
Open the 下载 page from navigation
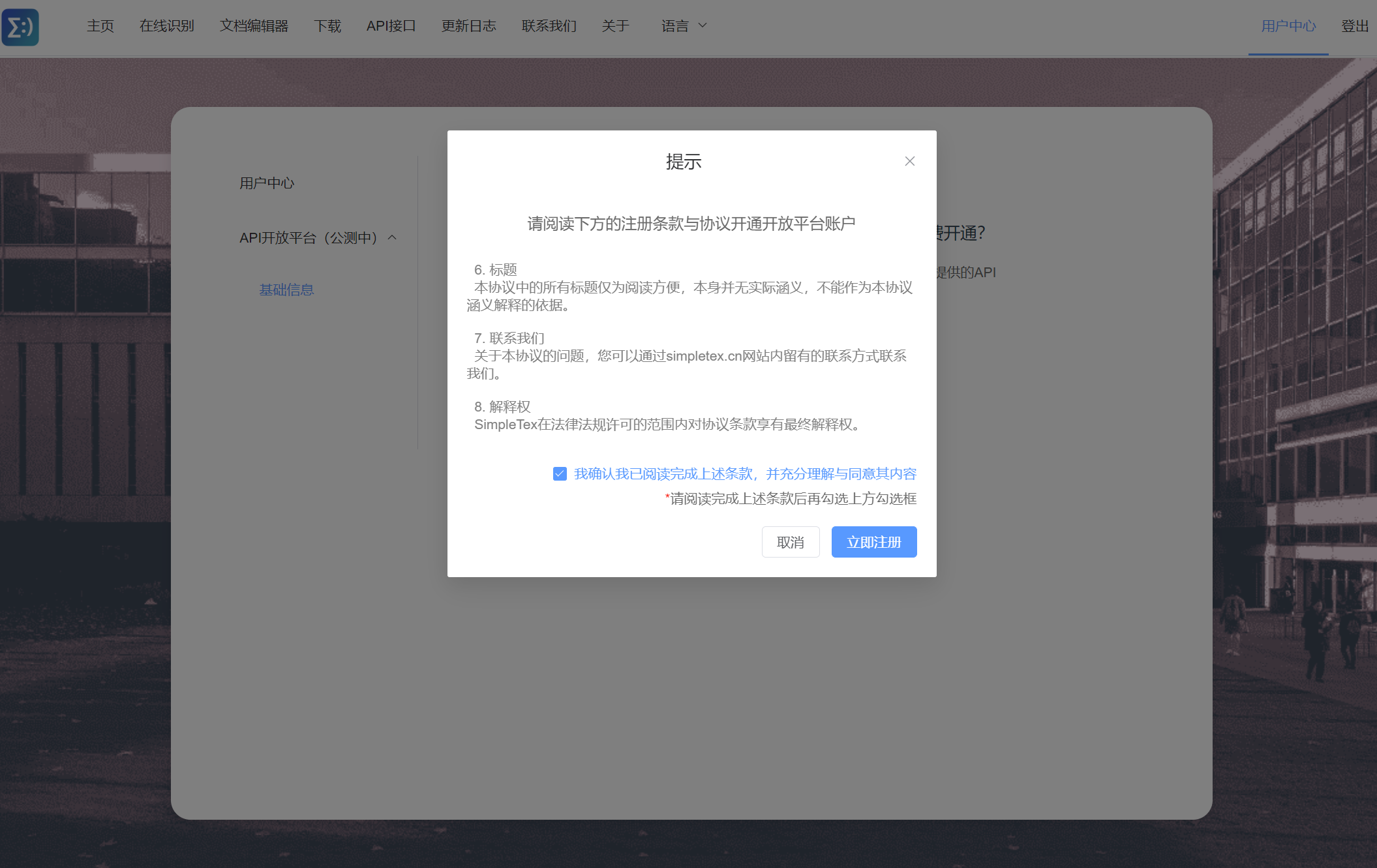[327, 26]
